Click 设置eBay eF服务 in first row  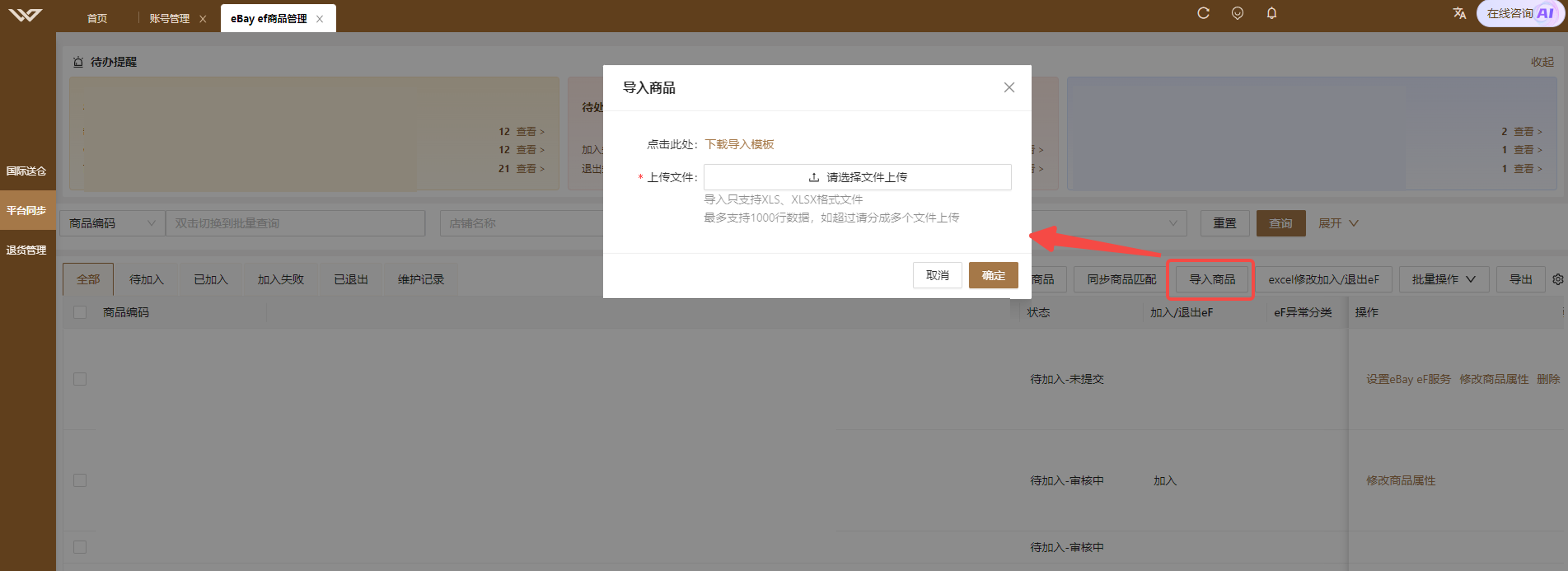pos(1408,379)
